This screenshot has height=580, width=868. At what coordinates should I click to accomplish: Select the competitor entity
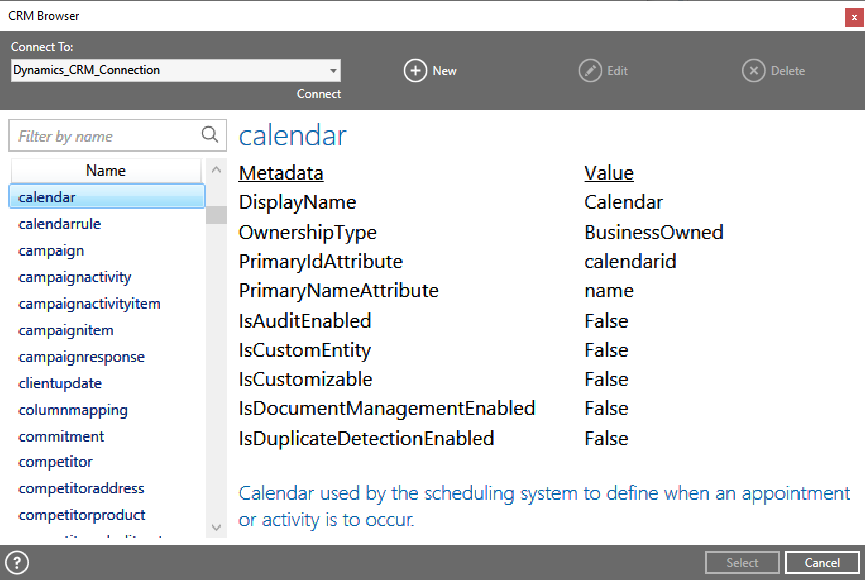55,462
